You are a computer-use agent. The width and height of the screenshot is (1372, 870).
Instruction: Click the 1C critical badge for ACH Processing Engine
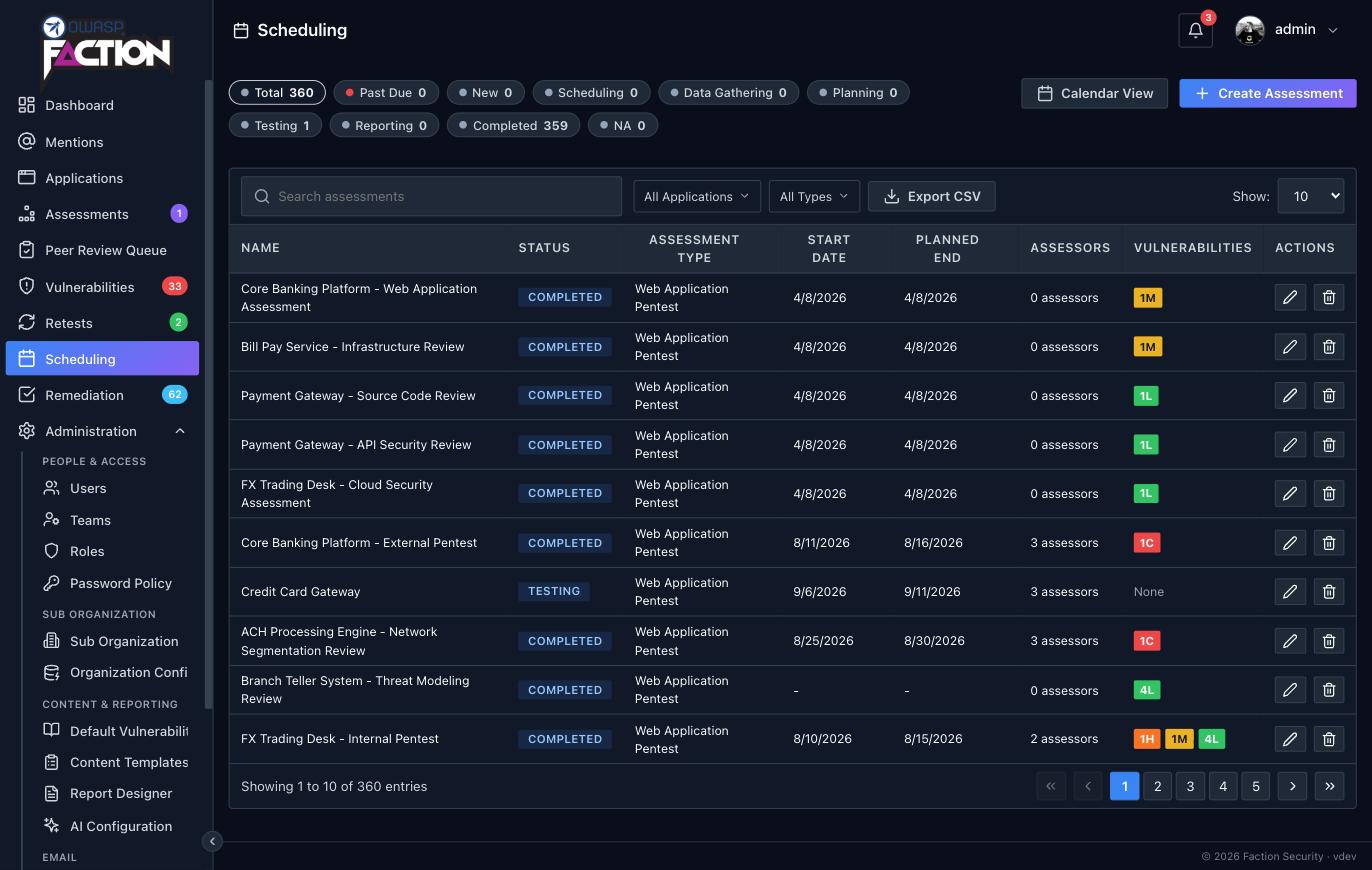[1147, 641]
